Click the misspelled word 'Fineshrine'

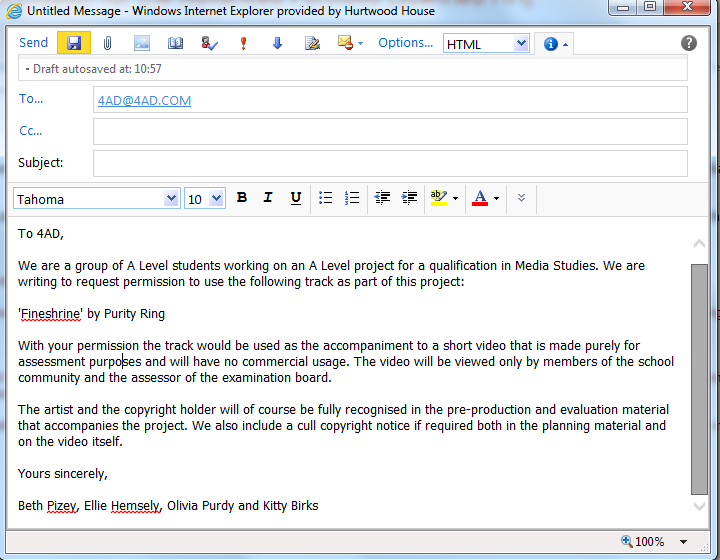(x=51, y=314)
